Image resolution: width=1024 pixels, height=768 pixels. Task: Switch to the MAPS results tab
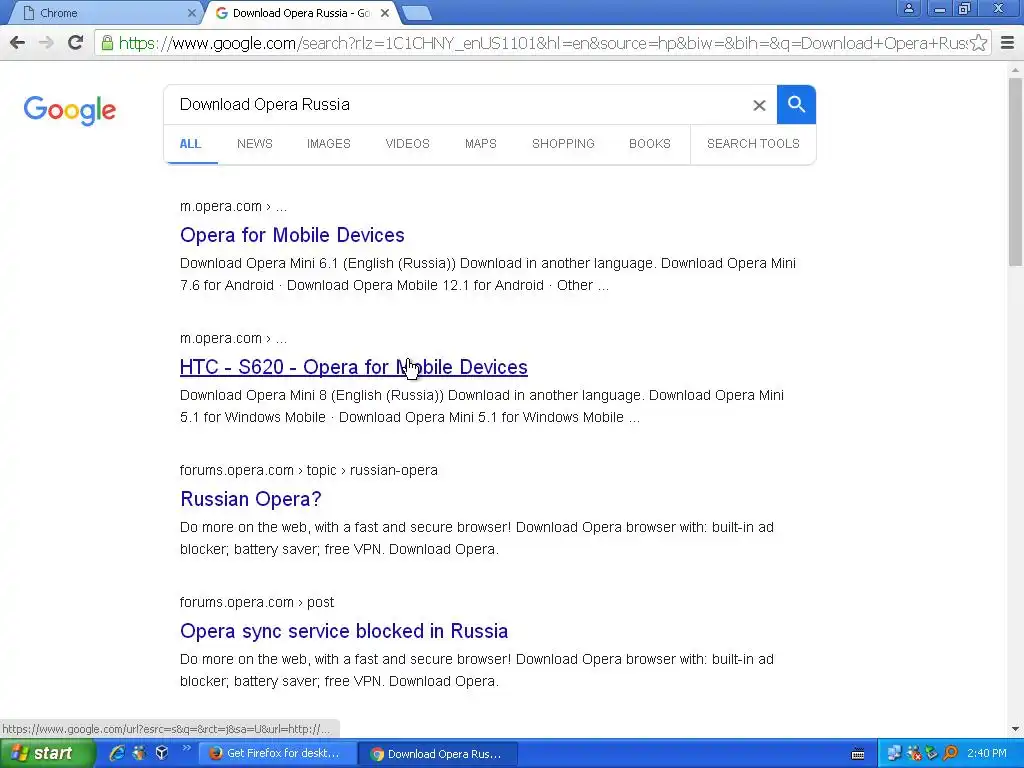tap(481, 144)
